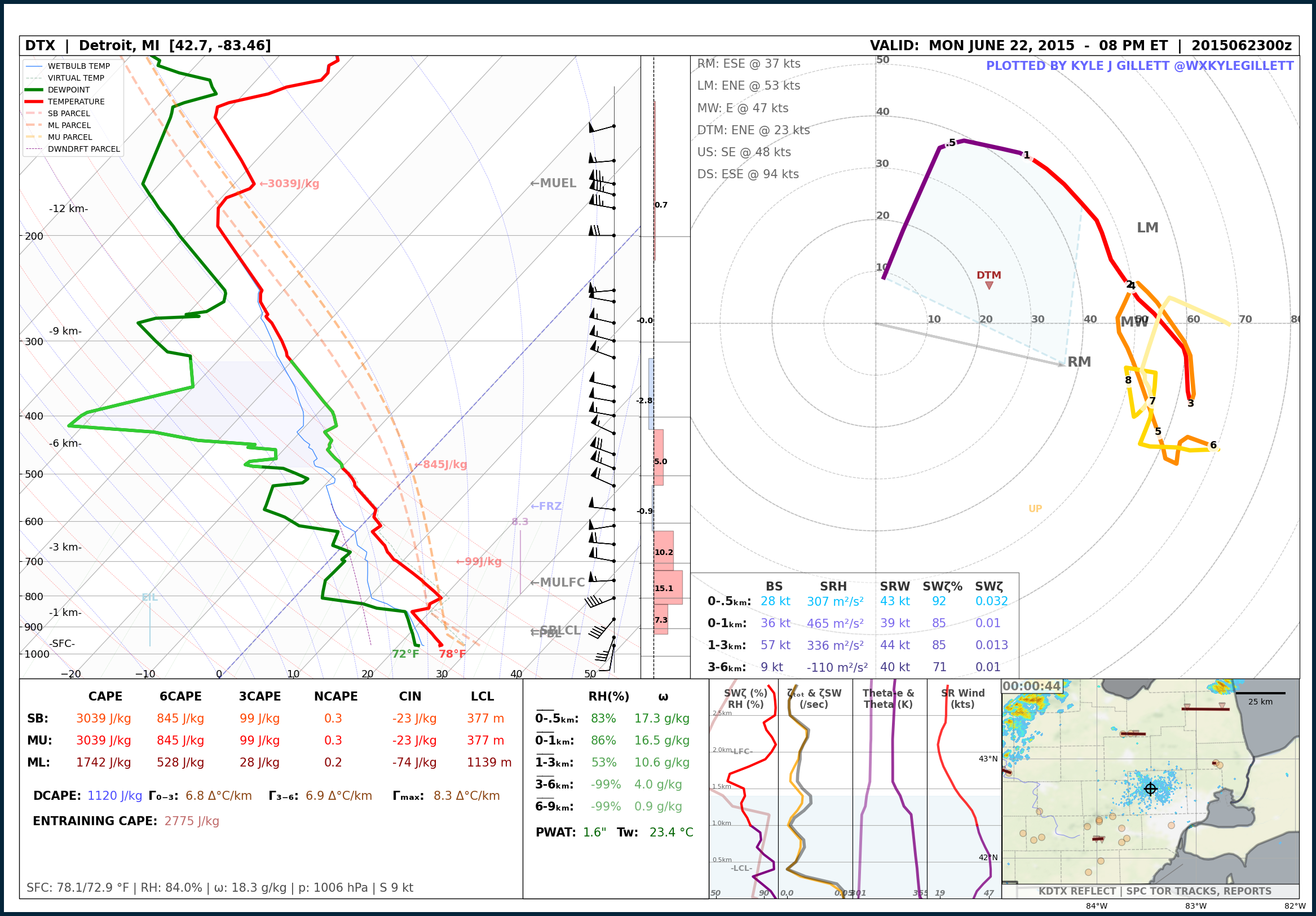Click 'US: SE @ 48 kts' line
Image resolution: width=1316 pixels, height=916 pixels.
tap(743, 152)
